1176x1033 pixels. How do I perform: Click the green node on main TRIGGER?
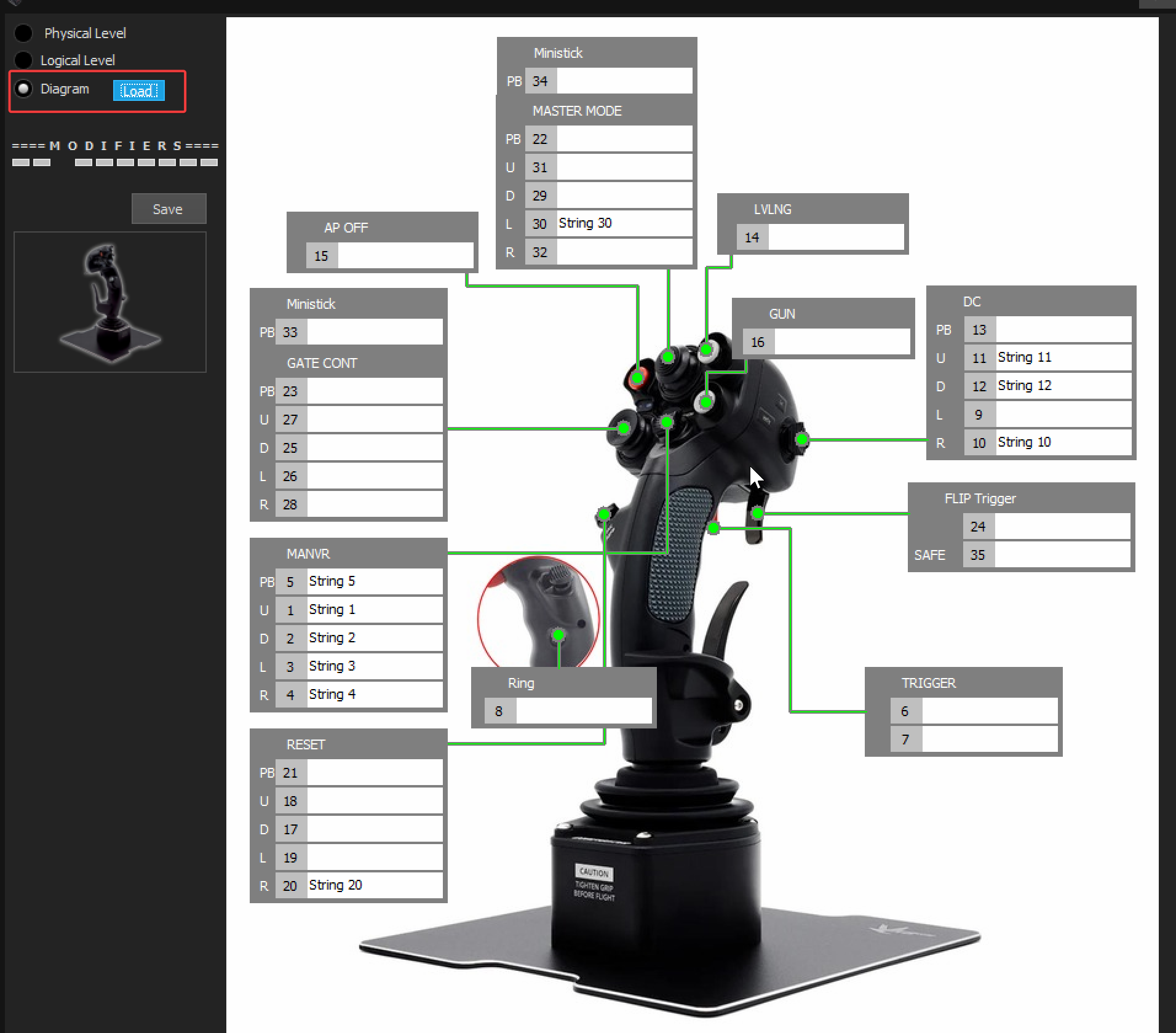pyautogui.click(x=713, y=527)
